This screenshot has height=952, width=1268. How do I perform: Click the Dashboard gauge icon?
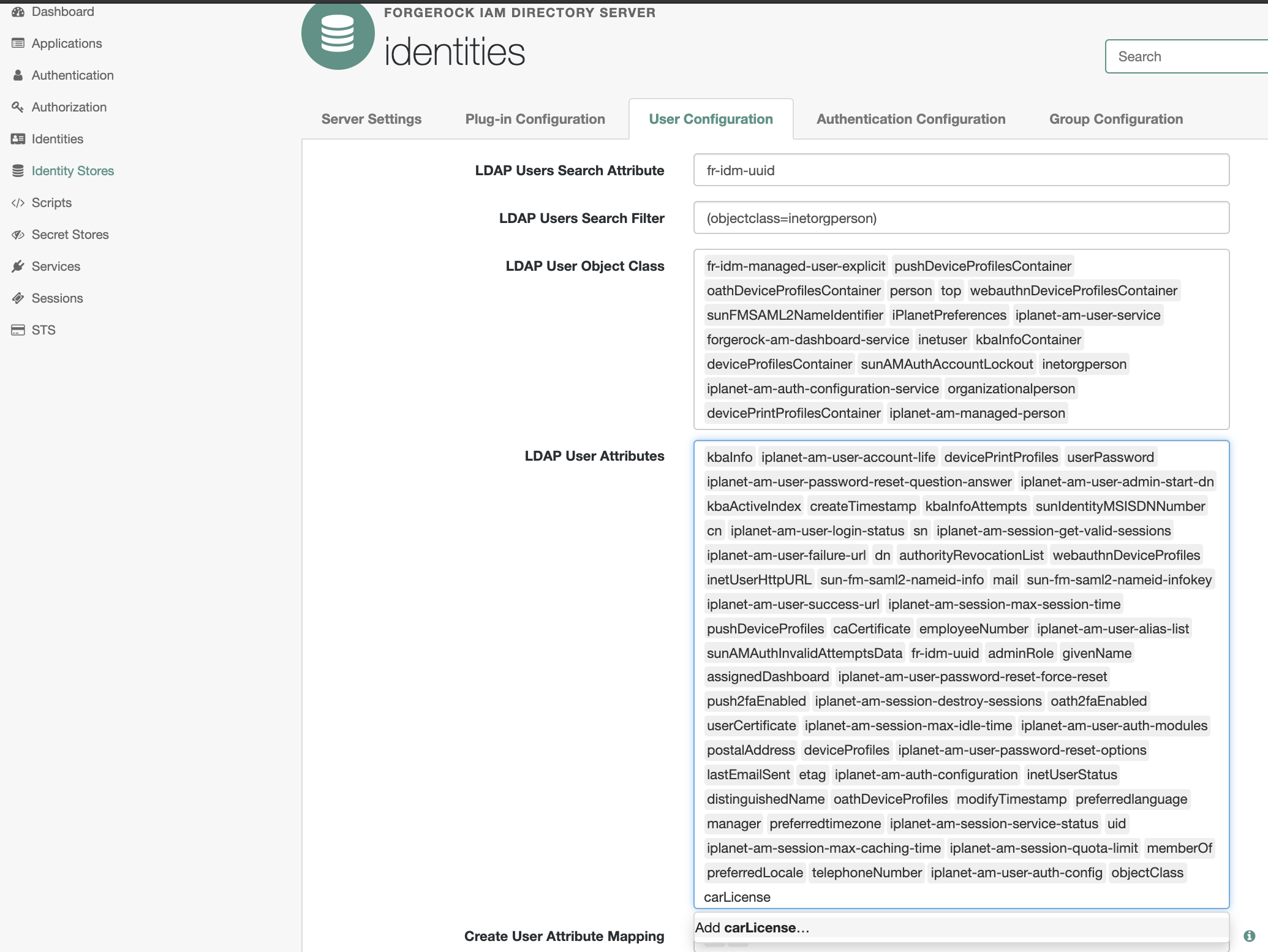pos(18,12)
